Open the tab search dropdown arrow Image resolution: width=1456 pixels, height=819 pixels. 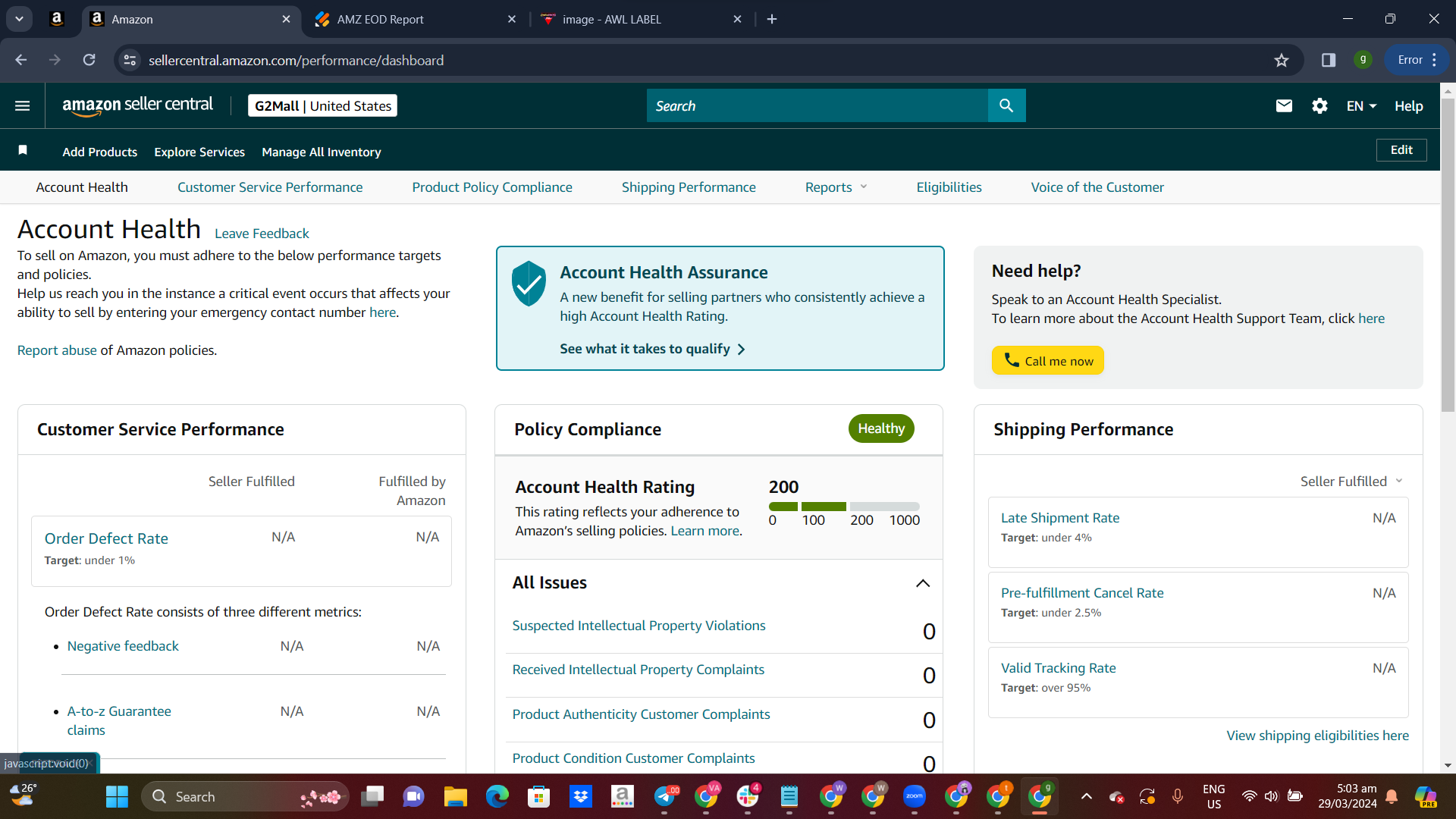pyautogui.click(x=19, y=19)
